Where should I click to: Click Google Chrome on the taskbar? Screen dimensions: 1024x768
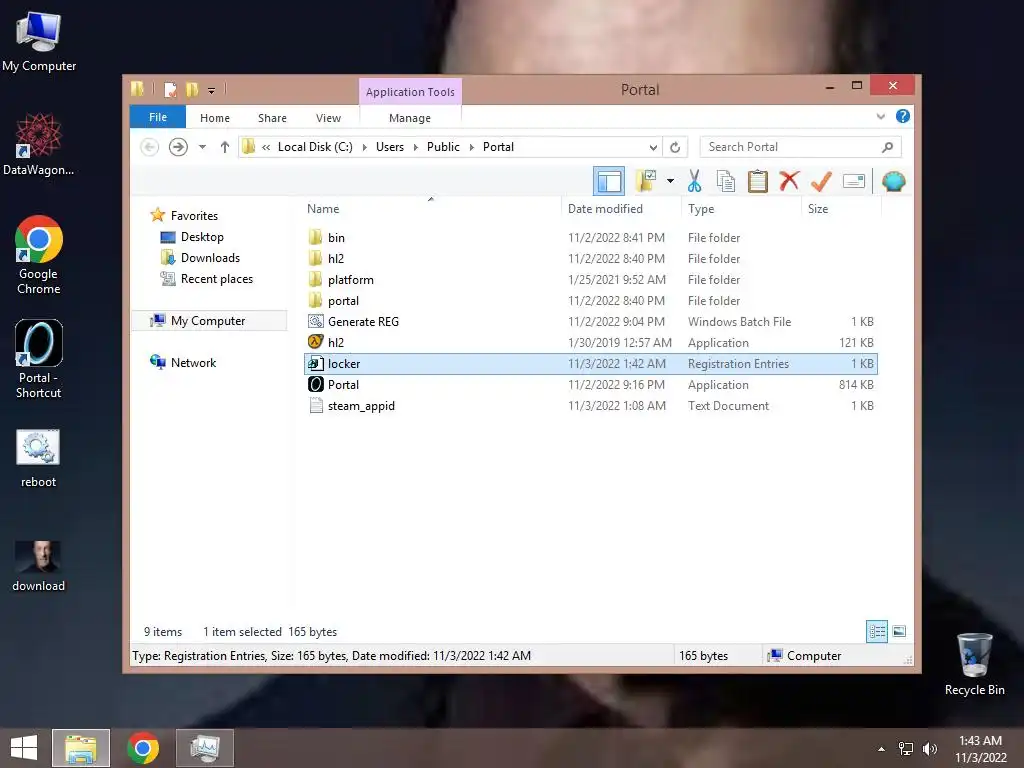click(x=143, y=748)
